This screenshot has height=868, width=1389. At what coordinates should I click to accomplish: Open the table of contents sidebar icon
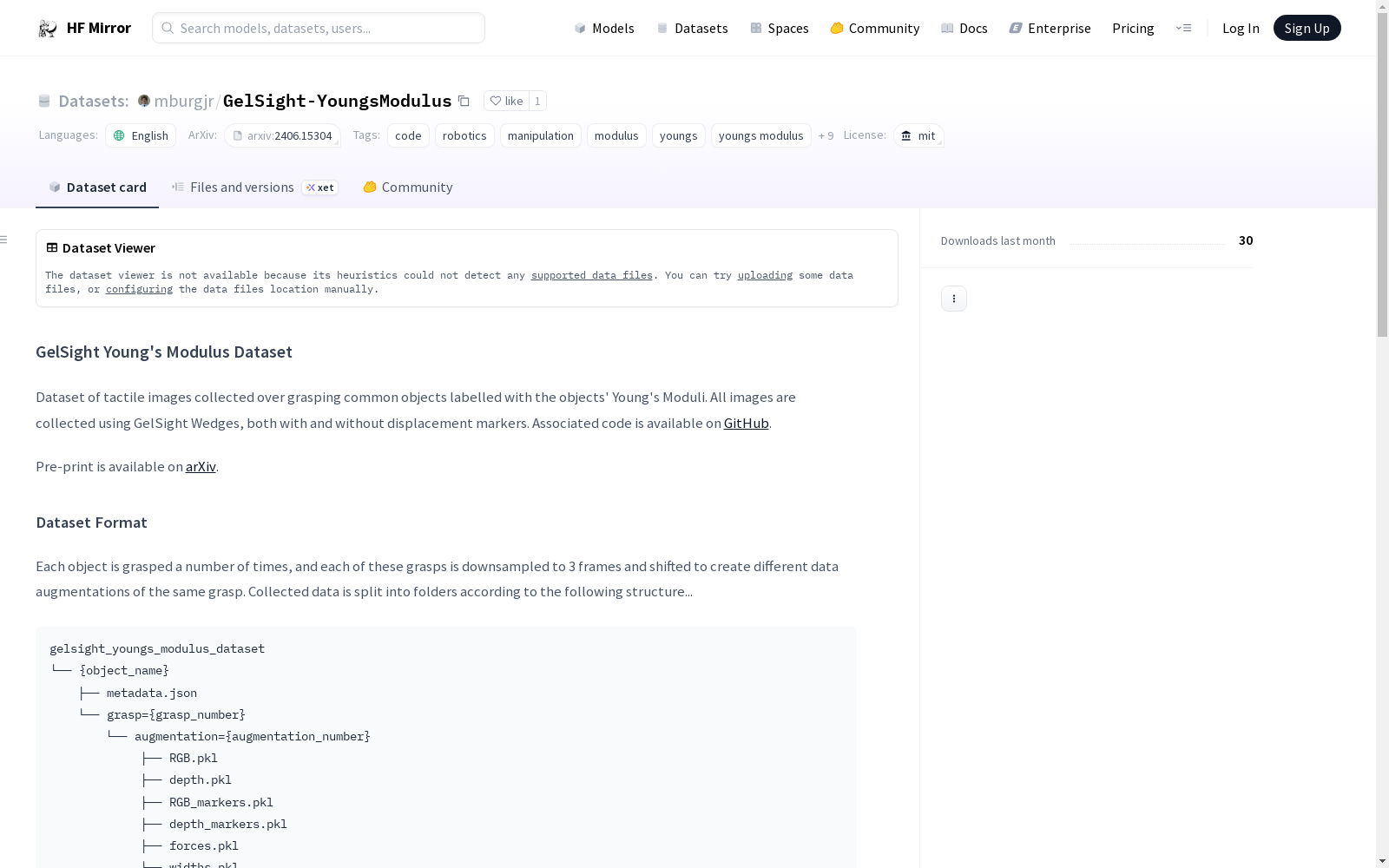pyautogui.click(x=4, y=240)
